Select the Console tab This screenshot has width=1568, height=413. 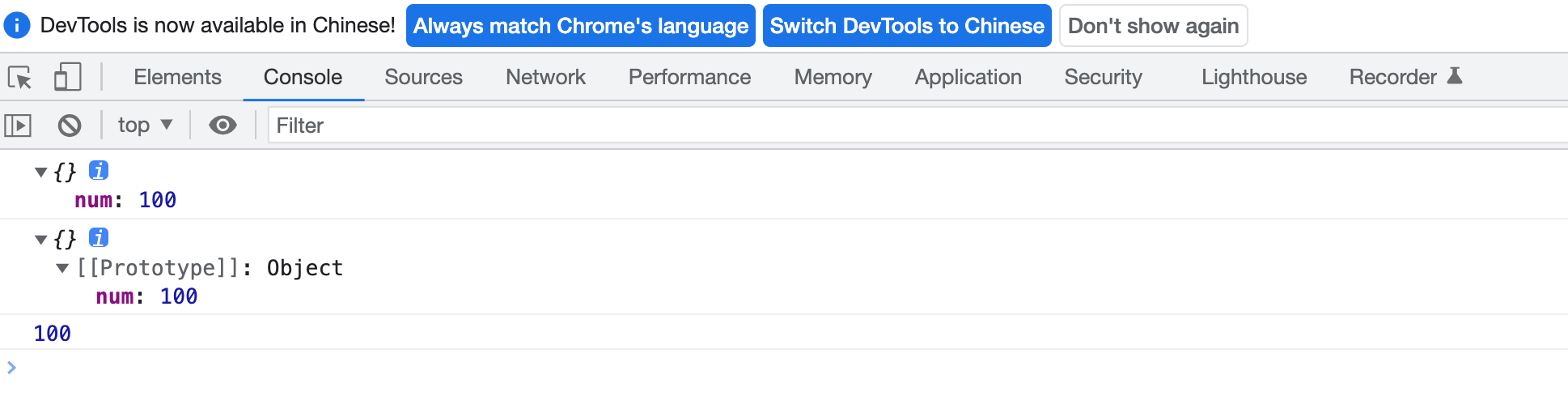pos(303,77)
